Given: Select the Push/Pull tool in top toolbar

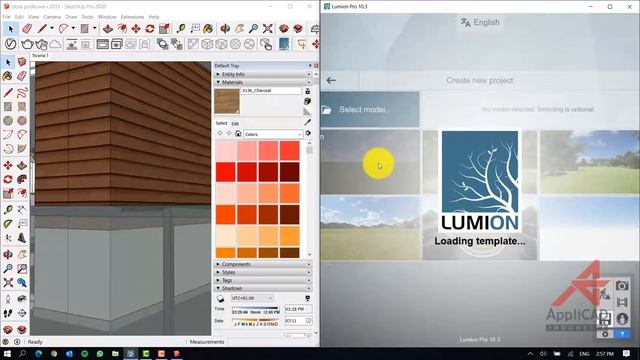Looking at the screenshot, I should (108, 29).
